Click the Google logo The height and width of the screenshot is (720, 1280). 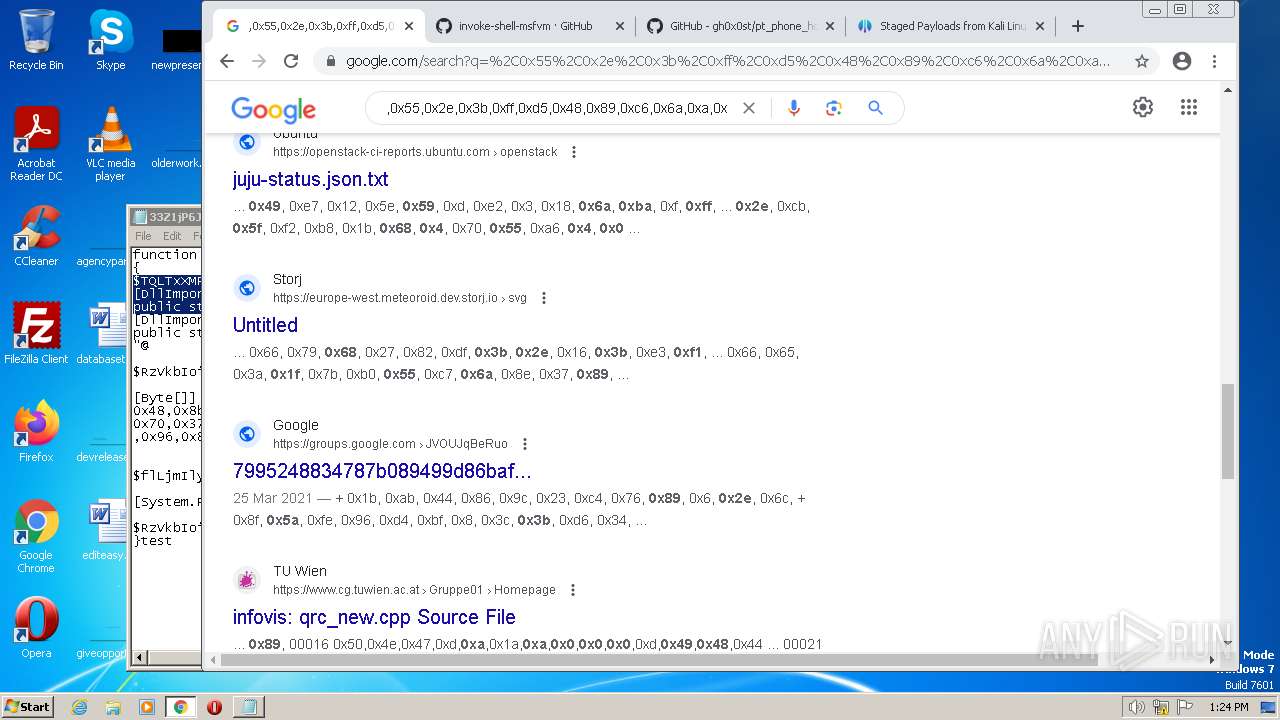click(273, 109)
